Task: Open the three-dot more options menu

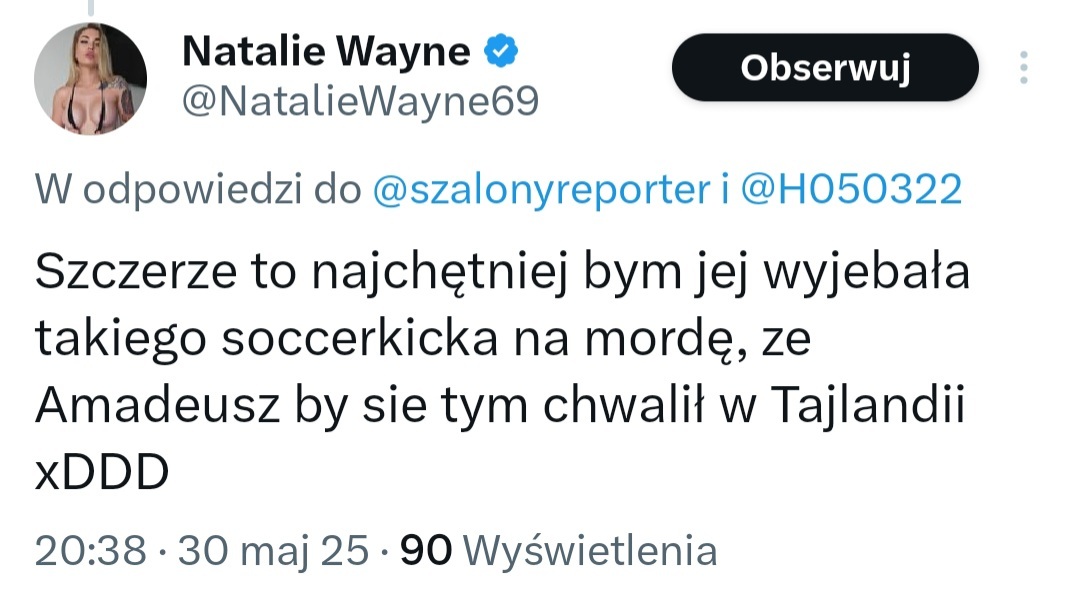Action: pyautogui.click(x=1023, y=67)
